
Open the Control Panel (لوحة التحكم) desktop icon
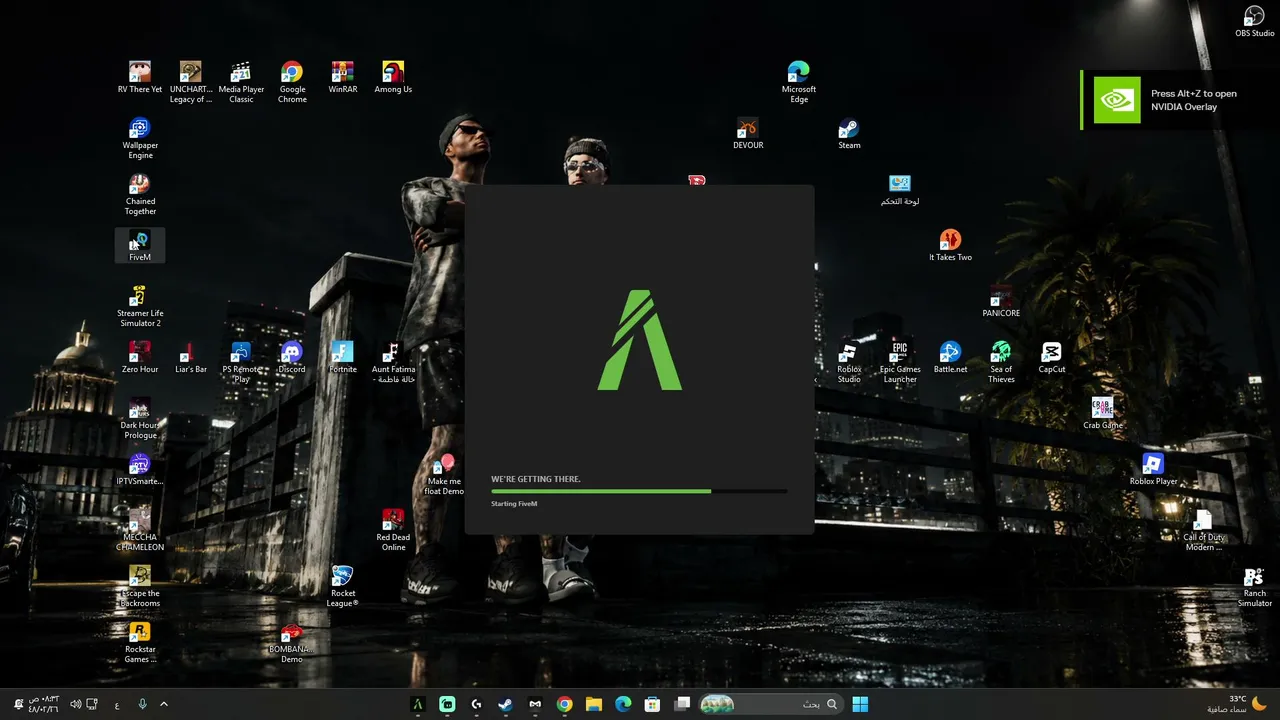[900, 189]
